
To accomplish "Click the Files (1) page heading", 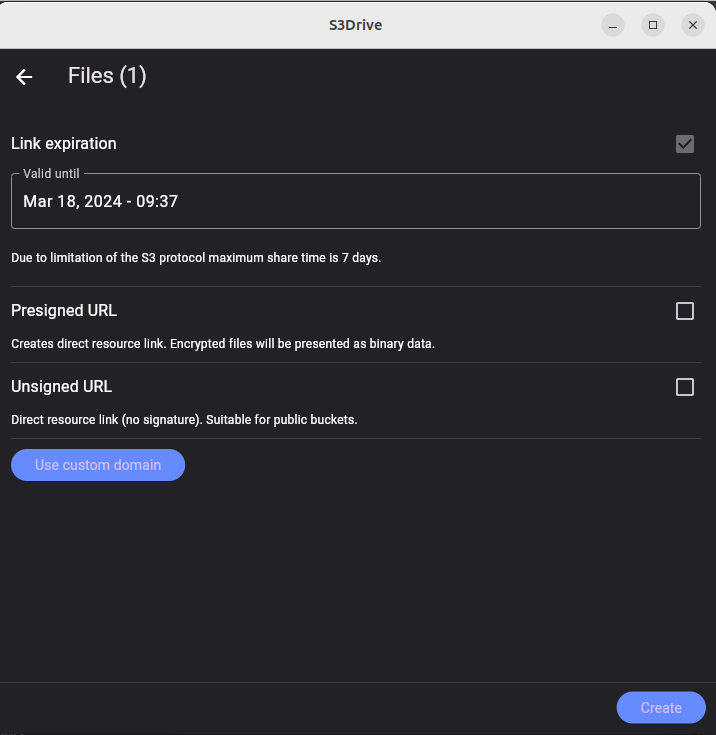I will point(107,76).
